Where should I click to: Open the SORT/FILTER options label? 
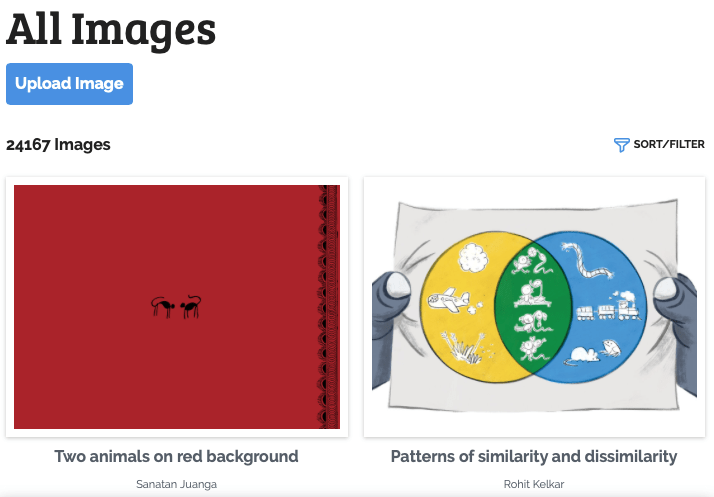pyautogui.click(x=668, y=145)
